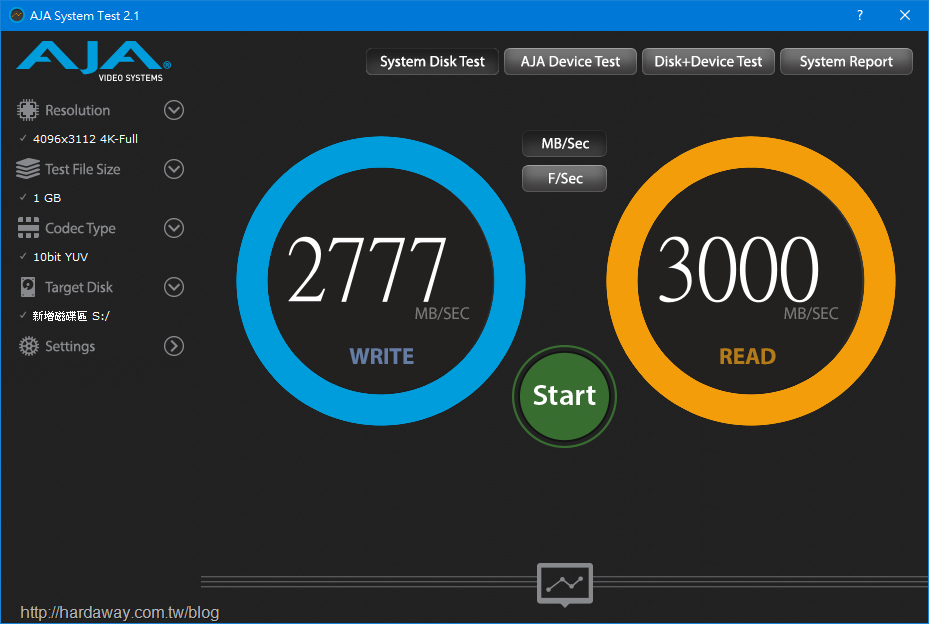Open help with the question mark
This screenshot has height=624, width=929.
click(860, 15)
